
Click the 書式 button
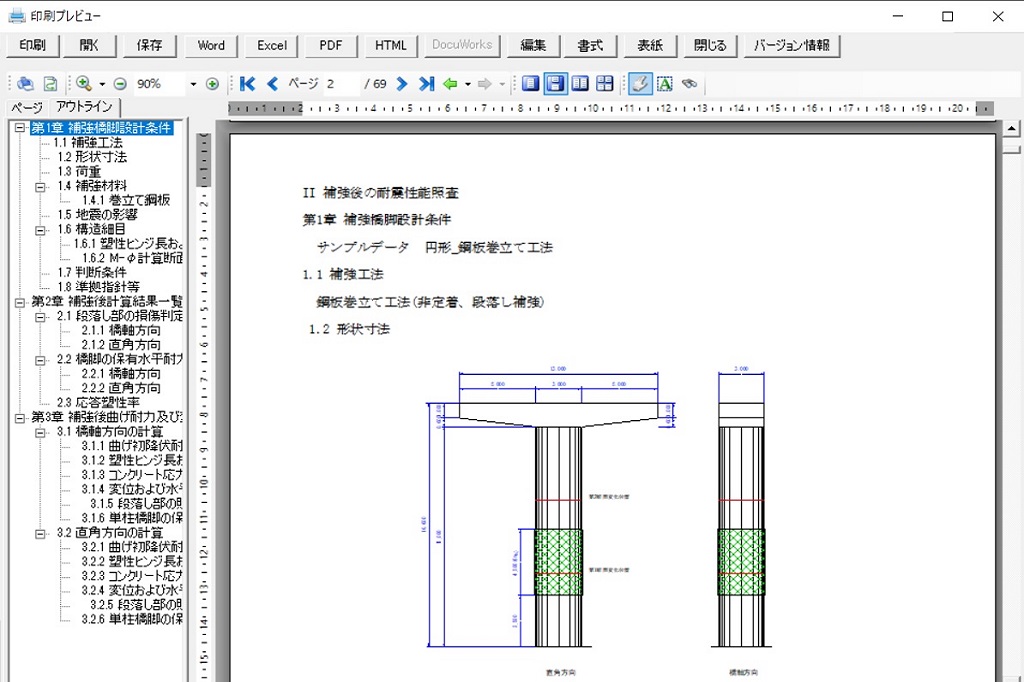(x=590, y=45)
